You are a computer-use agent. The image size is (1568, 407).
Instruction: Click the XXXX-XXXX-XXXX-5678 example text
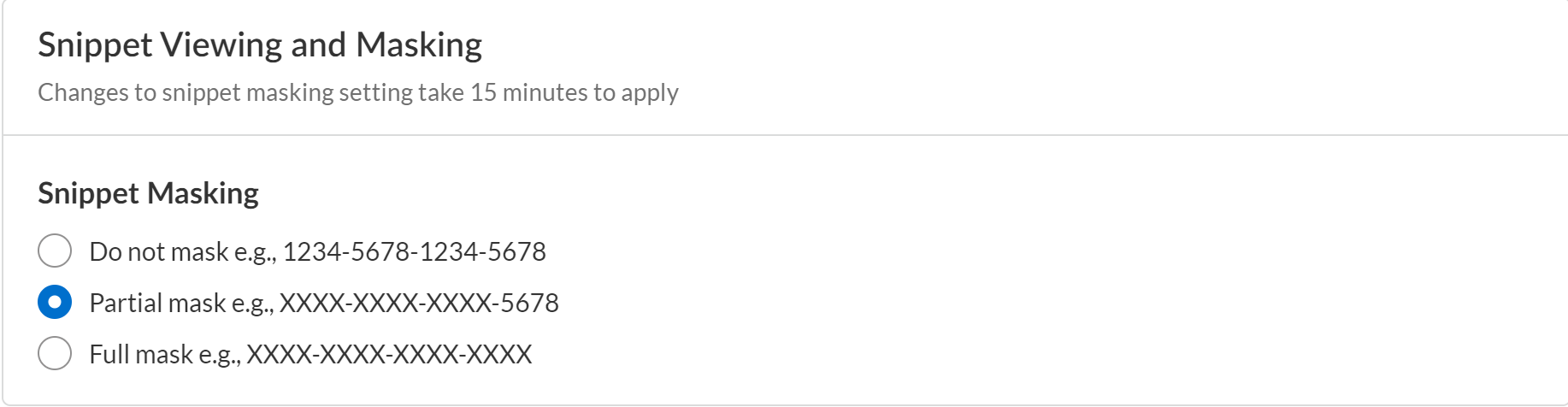pos(419,303)
